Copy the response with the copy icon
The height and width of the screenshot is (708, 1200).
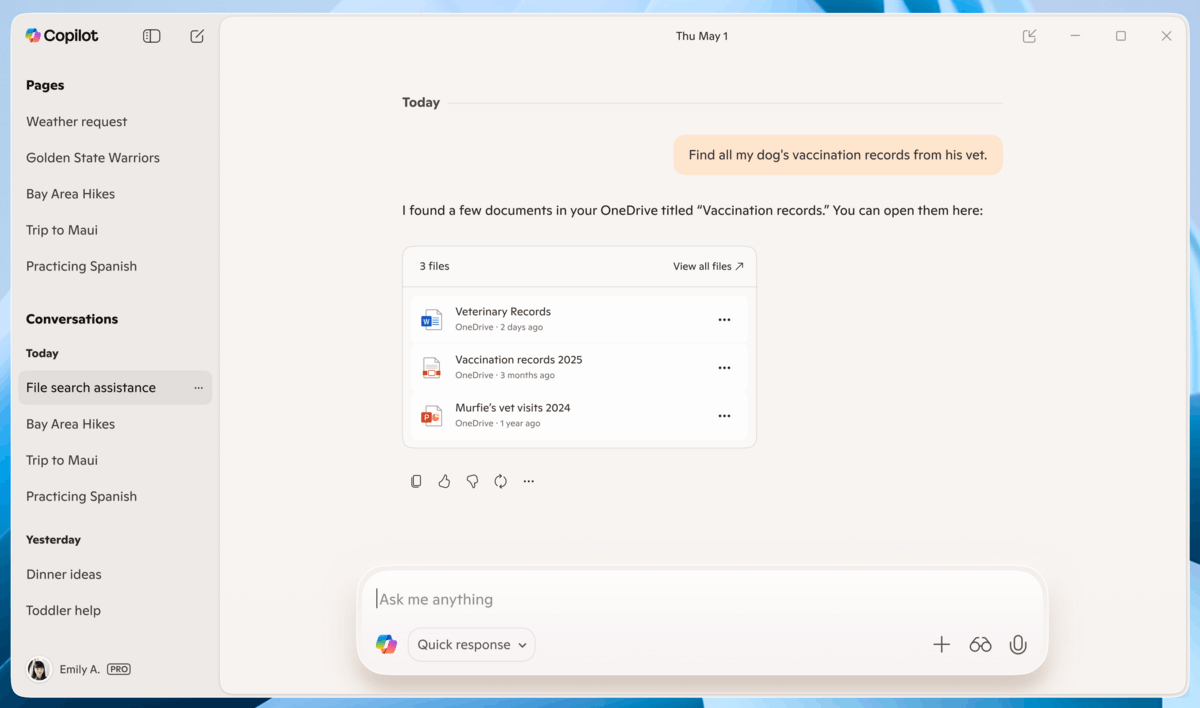[416, 481]
